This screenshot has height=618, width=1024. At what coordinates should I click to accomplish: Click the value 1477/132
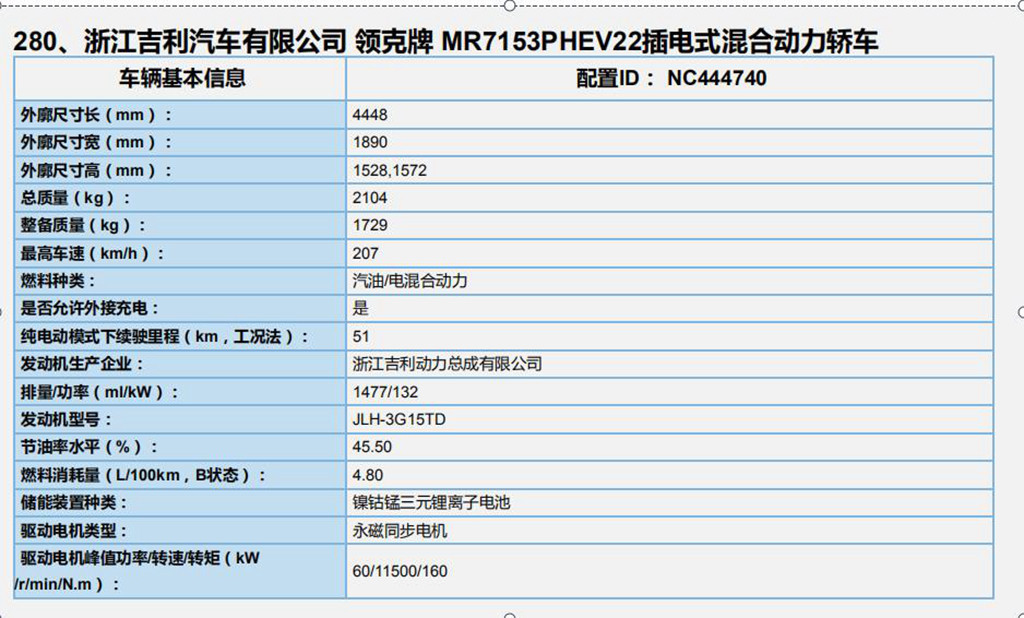tap(385, 392)
